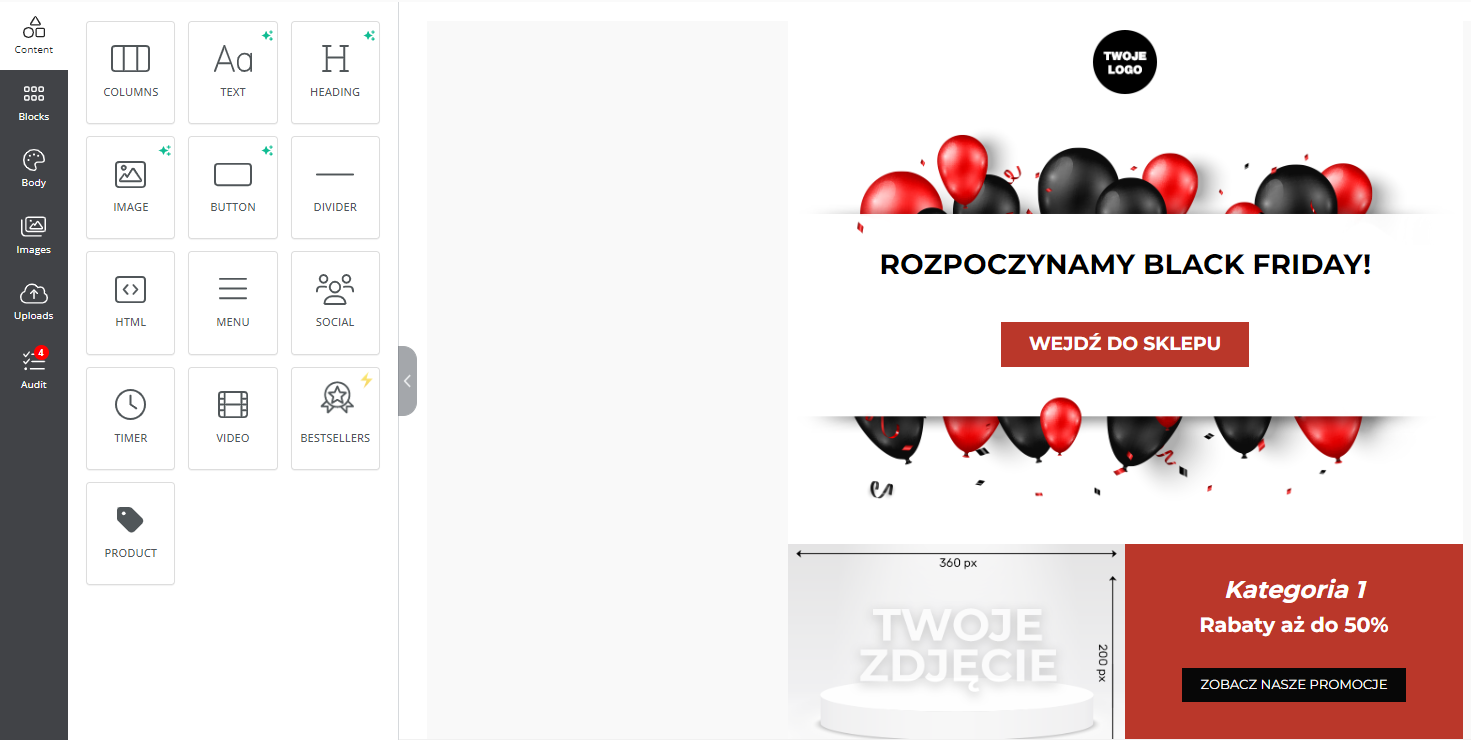Viewport: 1471px width, 740px height.
Task: Choose the Divider block
Action: (x=335, y=188)
